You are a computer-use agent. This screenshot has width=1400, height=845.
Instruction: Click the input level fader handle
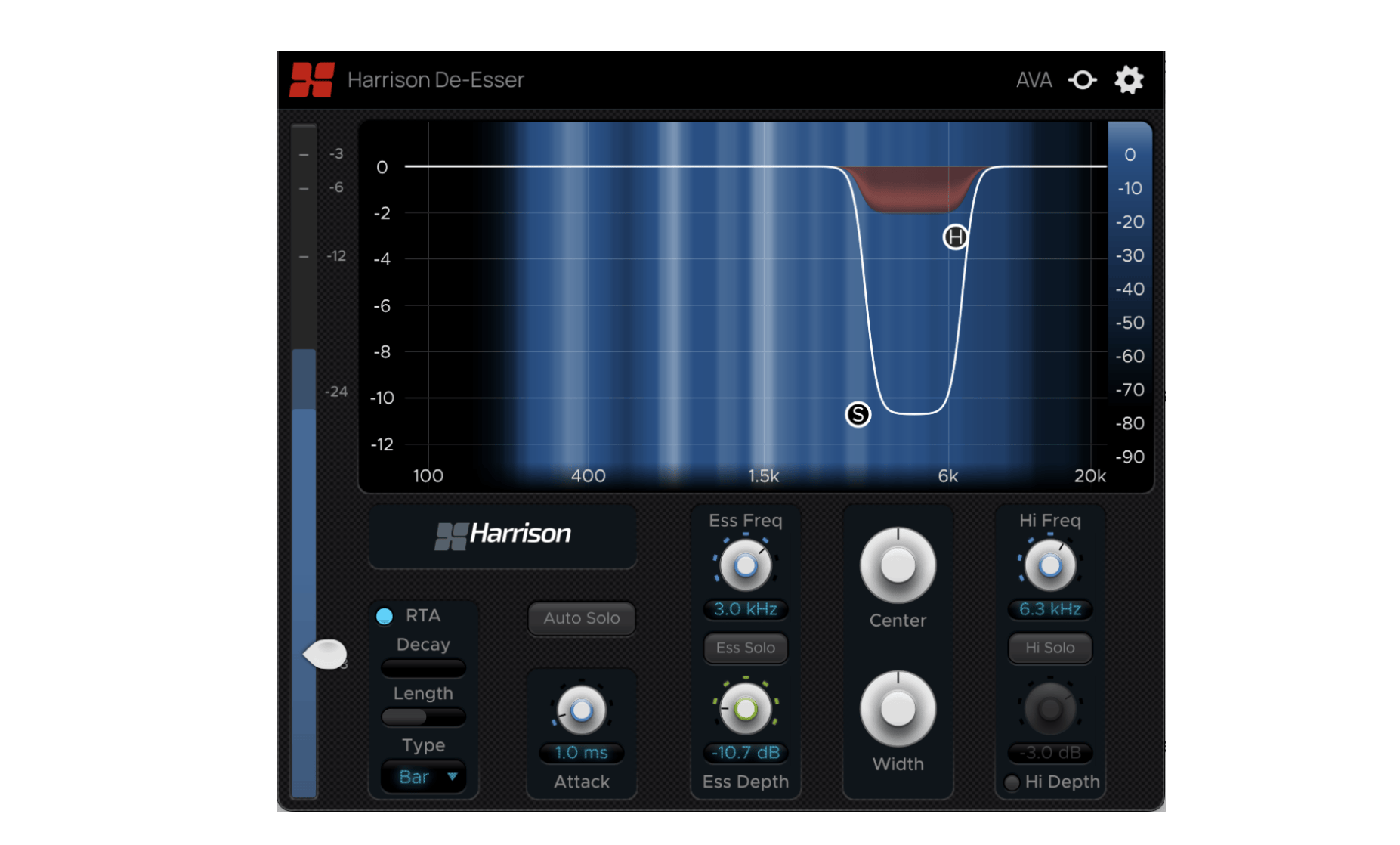[324, 655]
